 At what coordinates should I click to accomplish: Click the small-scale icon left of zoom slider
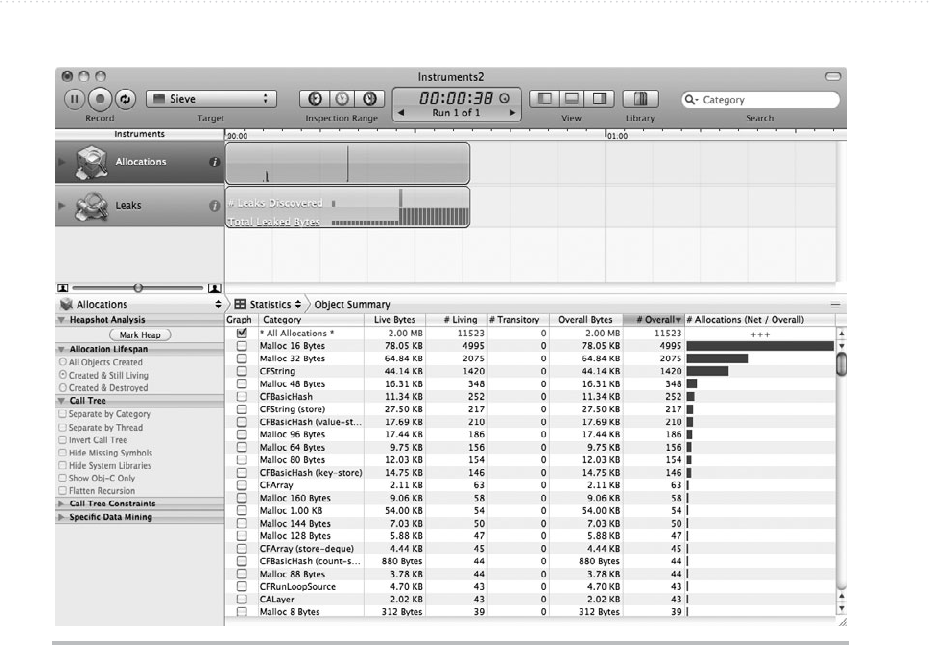coord(62,288)
